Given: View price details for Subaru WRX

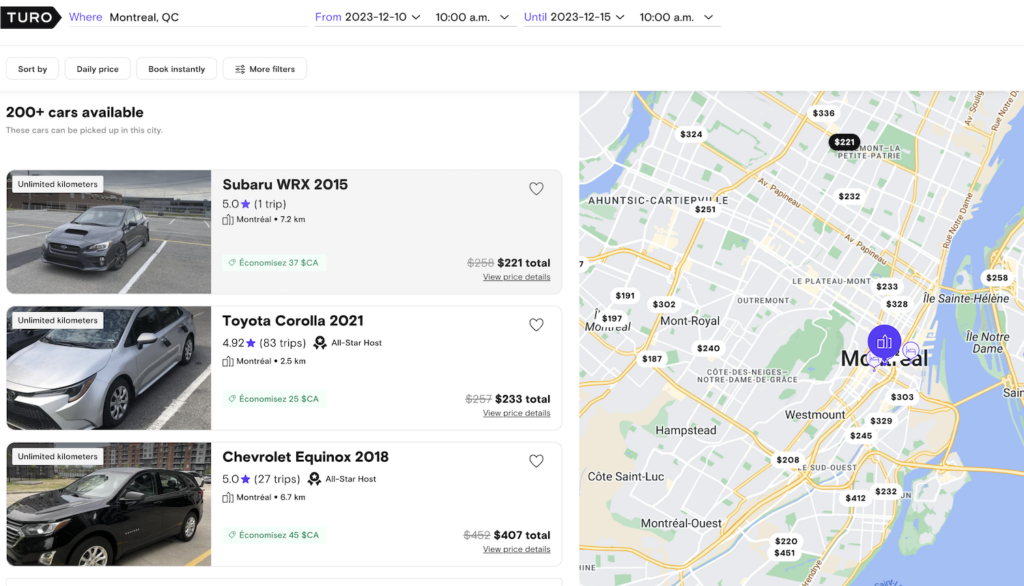Looking at the screenshot, I should click(516, 277).
